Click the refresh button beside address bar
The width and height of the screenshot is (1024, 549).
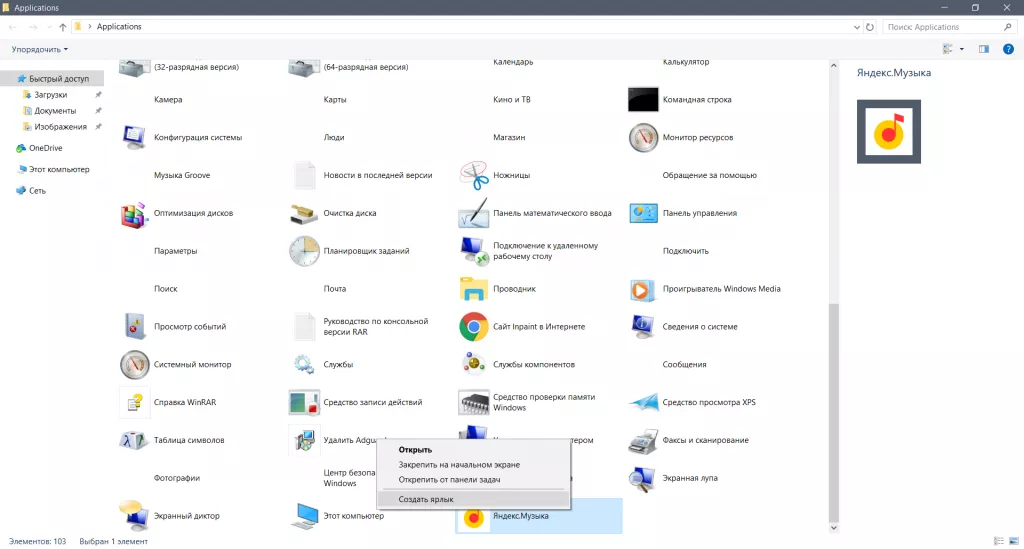click(x=869, y=27)
